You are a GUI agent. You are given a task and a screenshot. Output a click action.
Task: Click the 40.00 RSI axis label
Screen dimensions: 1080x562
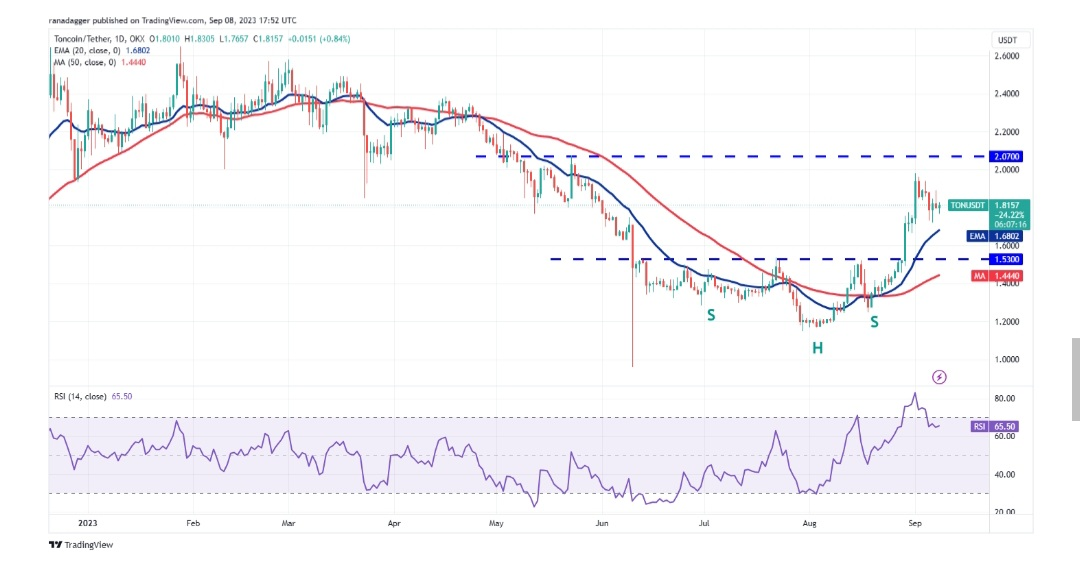1004,475
